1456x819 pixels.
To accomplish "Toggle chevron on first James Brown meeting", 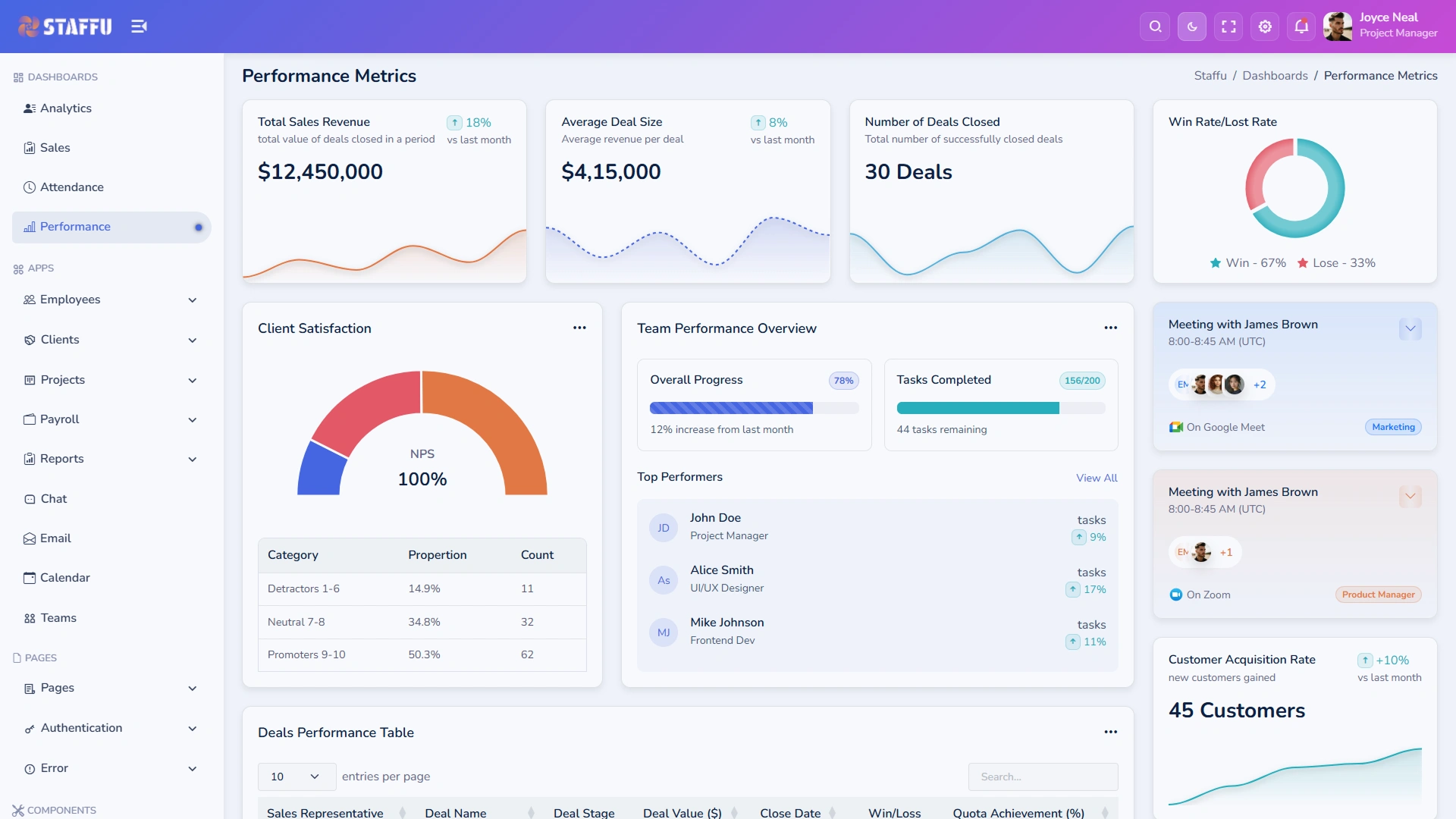I will pos(1410,328).
